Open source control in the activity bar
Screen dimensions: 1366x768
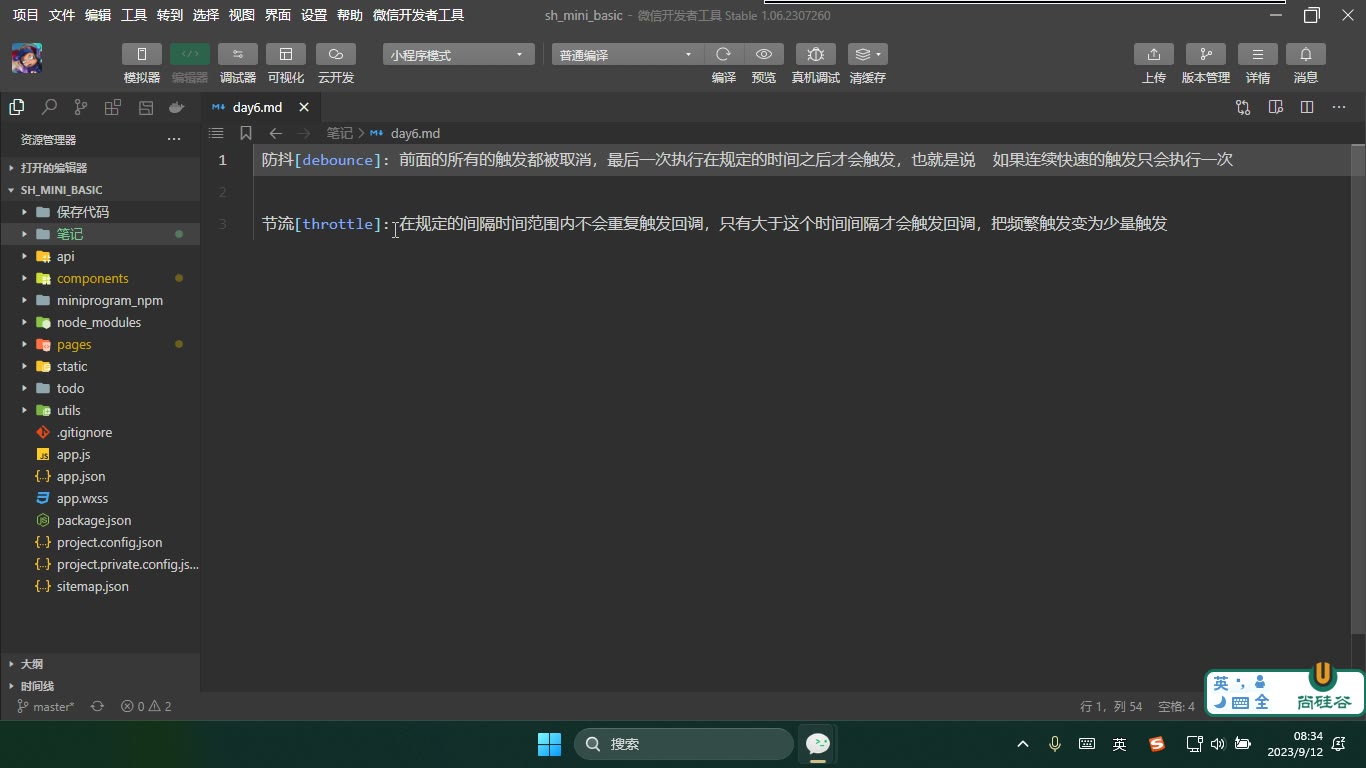coord(81,107)
